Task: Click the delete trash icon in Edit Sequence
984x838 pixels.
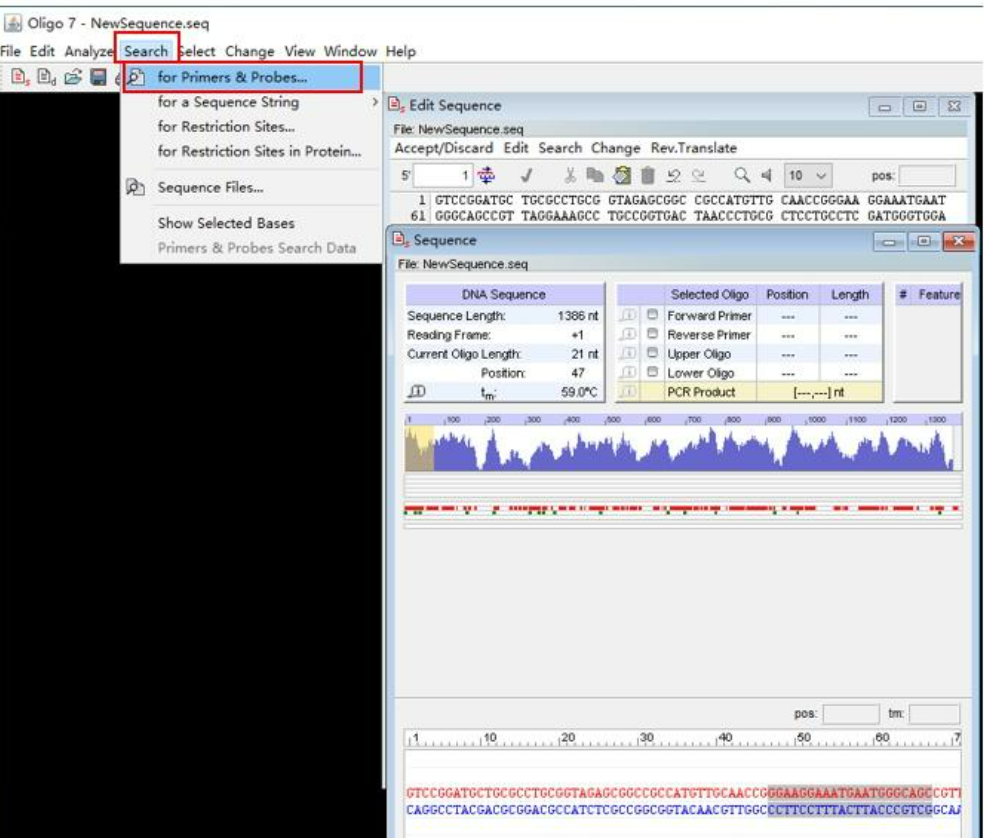Action: [648, 176]
